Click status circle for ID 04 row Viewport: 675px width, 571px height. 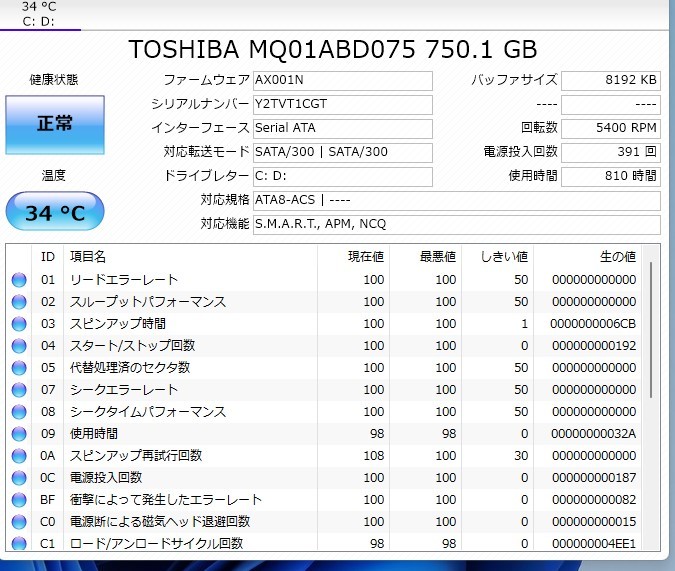19,346
